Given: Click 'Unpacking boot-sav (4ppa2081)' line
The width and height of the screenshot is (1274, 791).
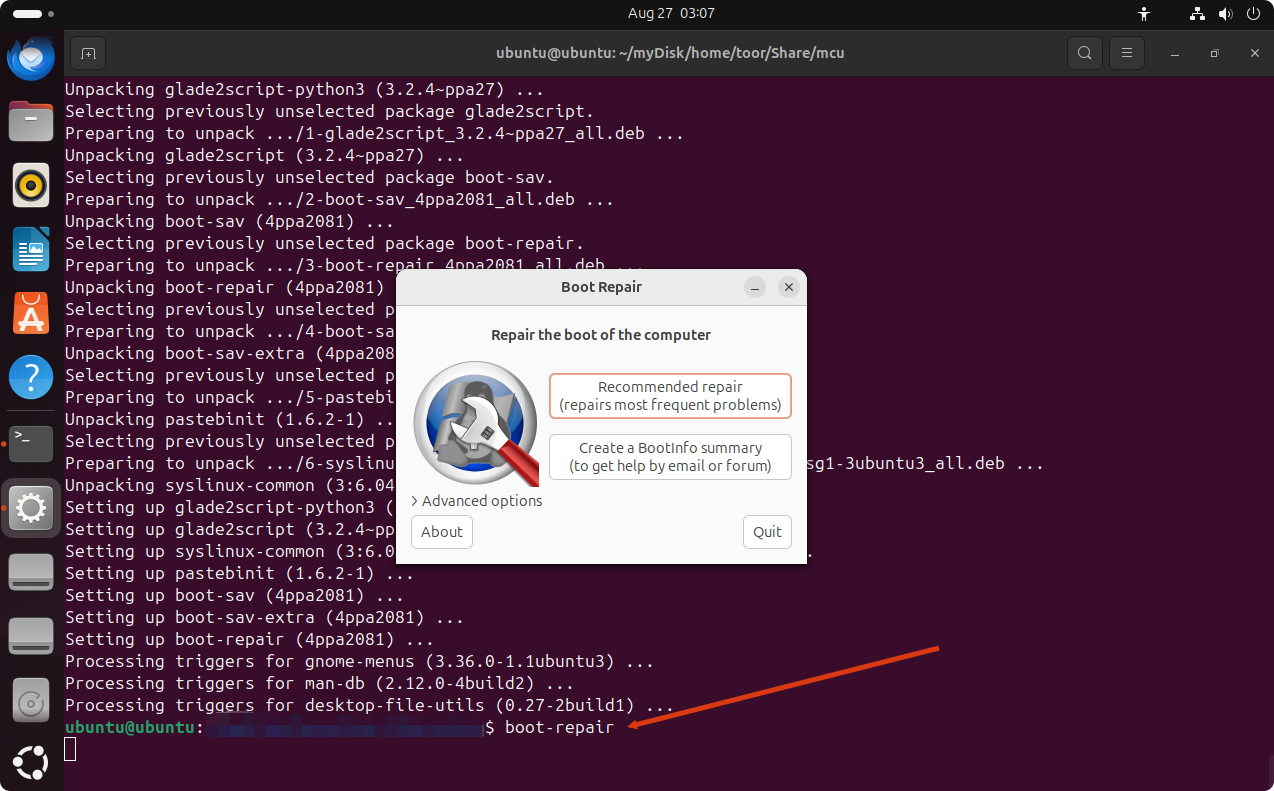Looking at the screenshot, I should click(230, 221).
